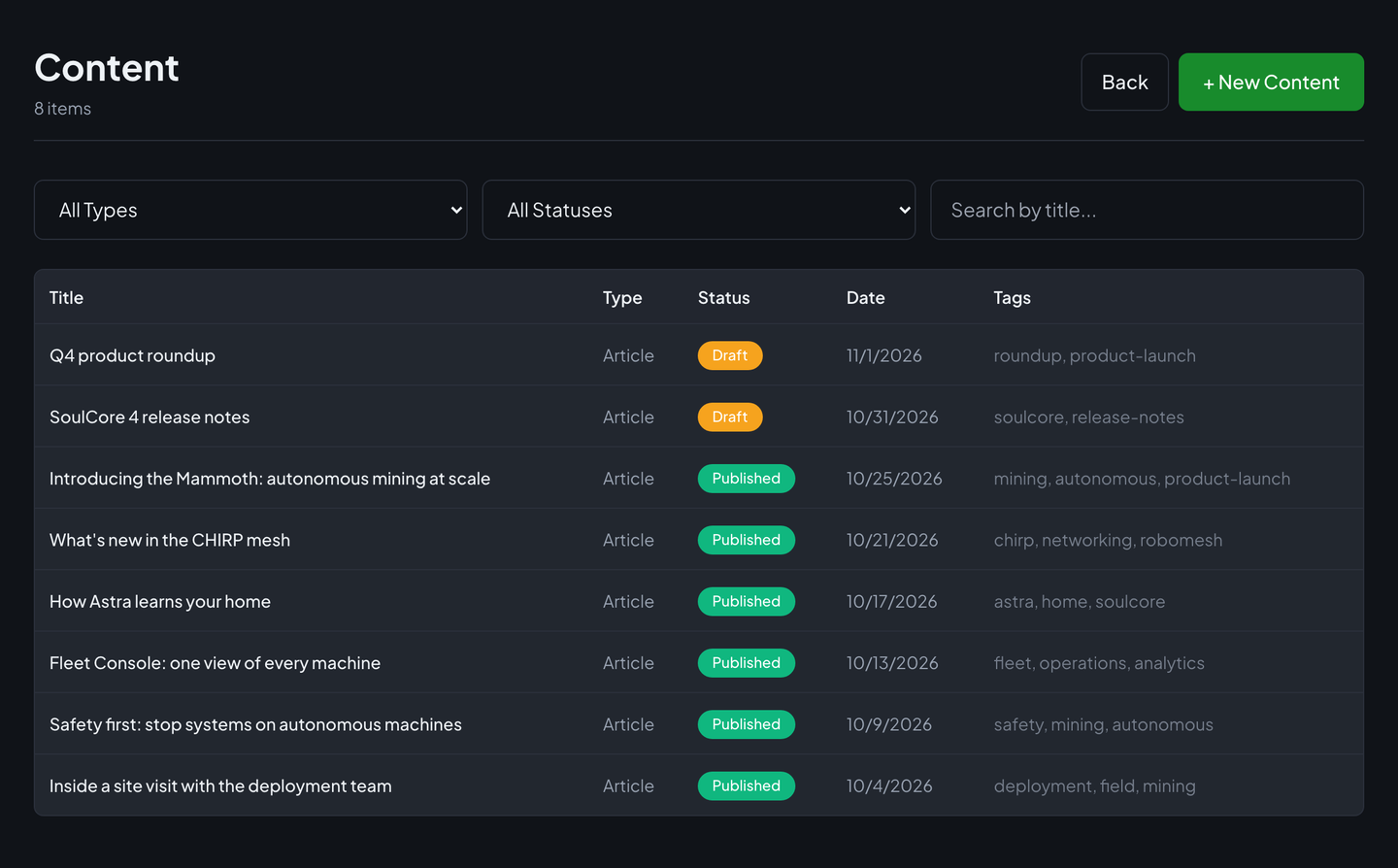This screenshot has height=868, width=1398.
Task: Click tags roundup, product-launch
Action: [1094, 355]
